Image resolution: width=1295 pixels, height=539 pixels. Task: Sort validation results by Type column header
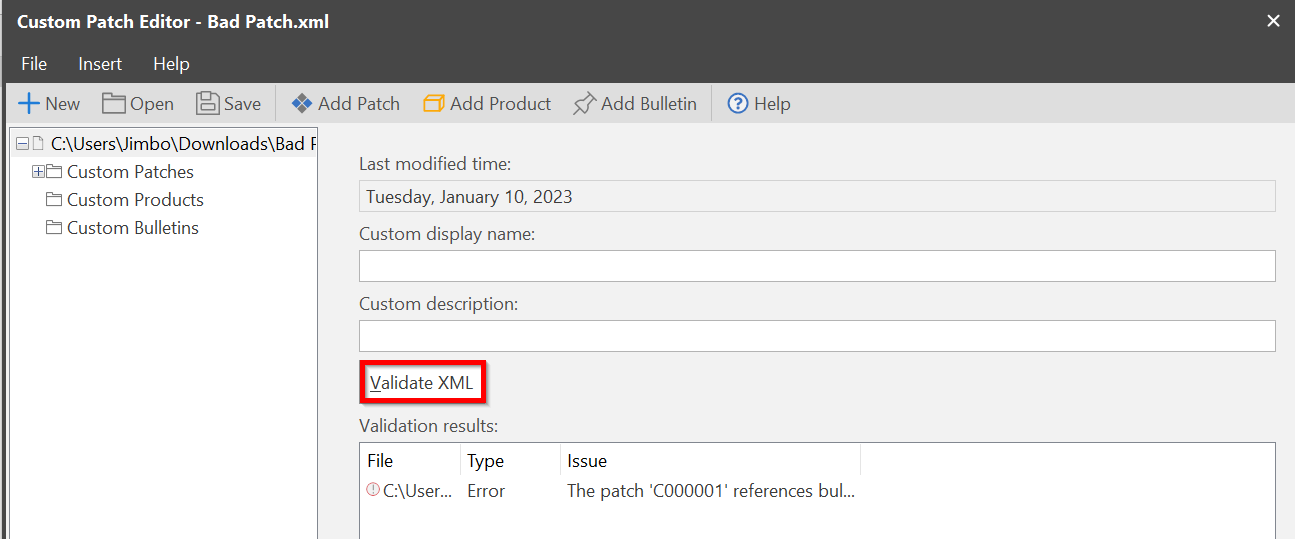(x=509, y=461)
